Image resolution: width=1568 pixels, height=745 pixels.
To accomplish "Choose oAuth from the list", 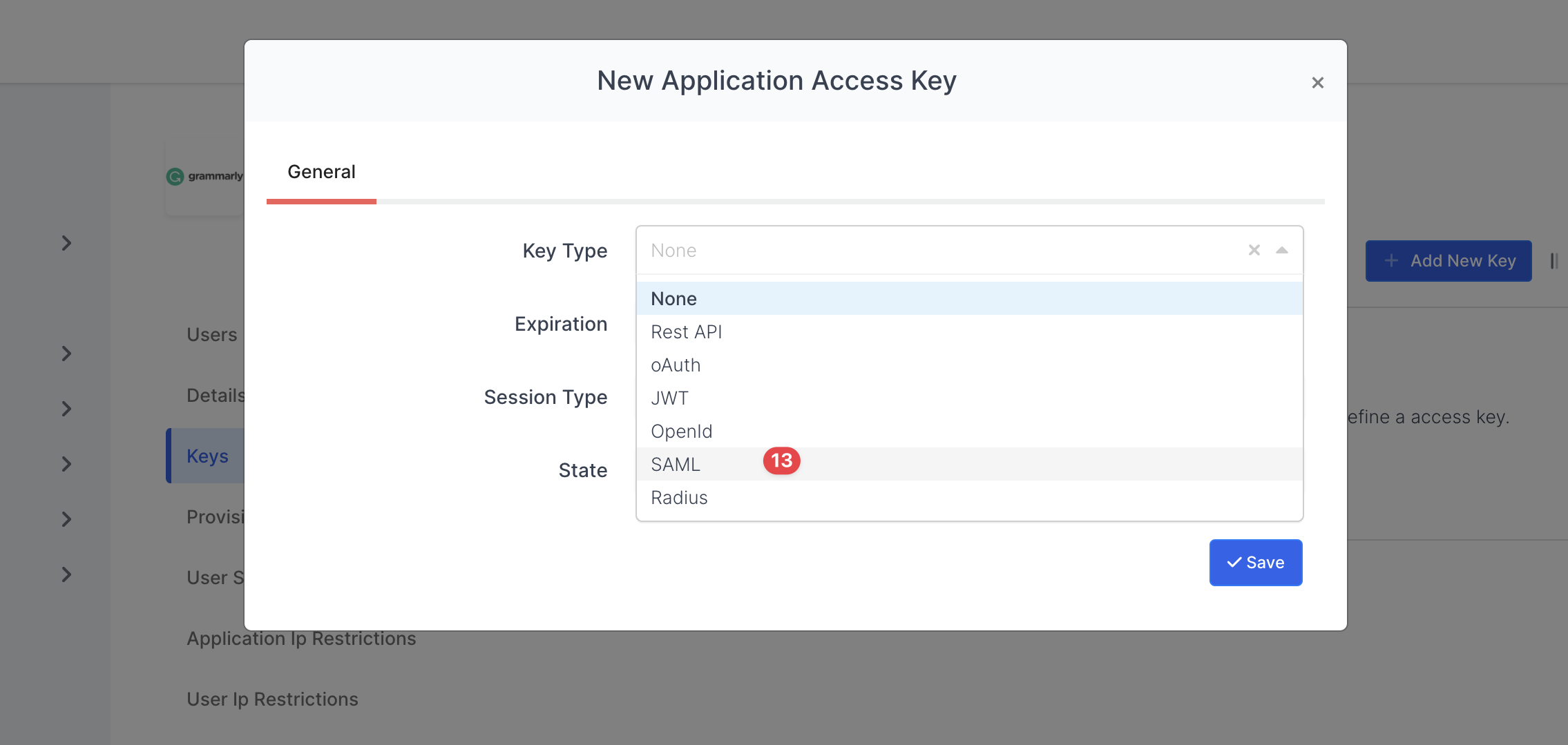I will pyautogui.click(x=676, y=365).
